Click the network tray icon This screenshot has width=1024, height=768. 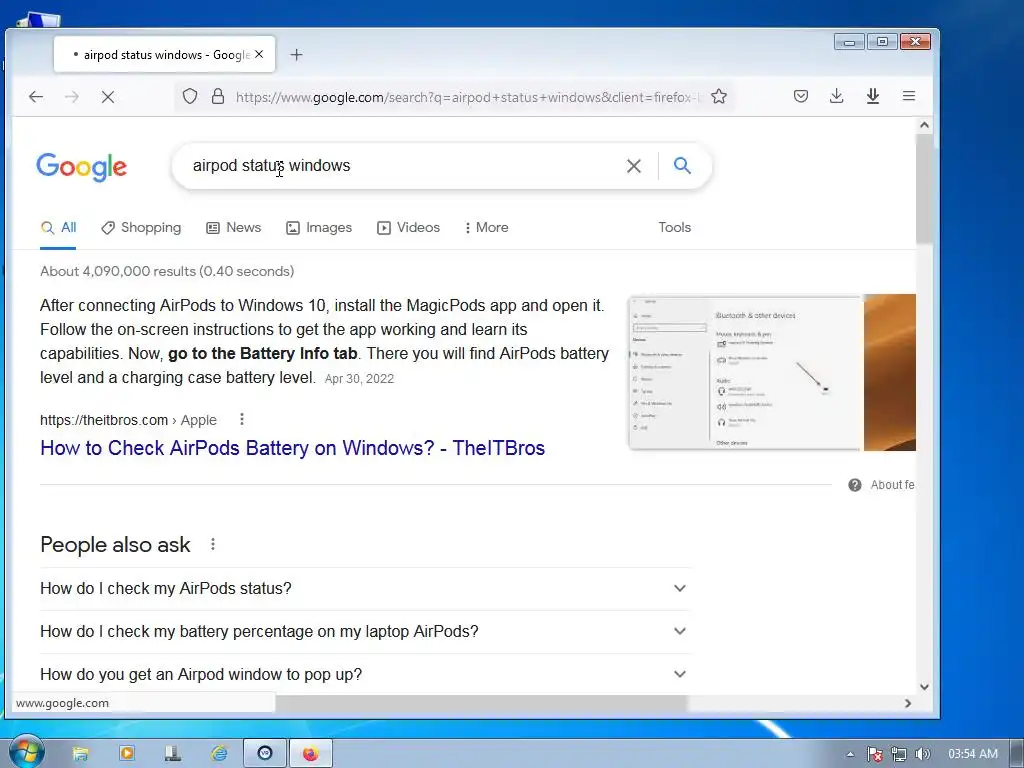click(x=899, y=754)
